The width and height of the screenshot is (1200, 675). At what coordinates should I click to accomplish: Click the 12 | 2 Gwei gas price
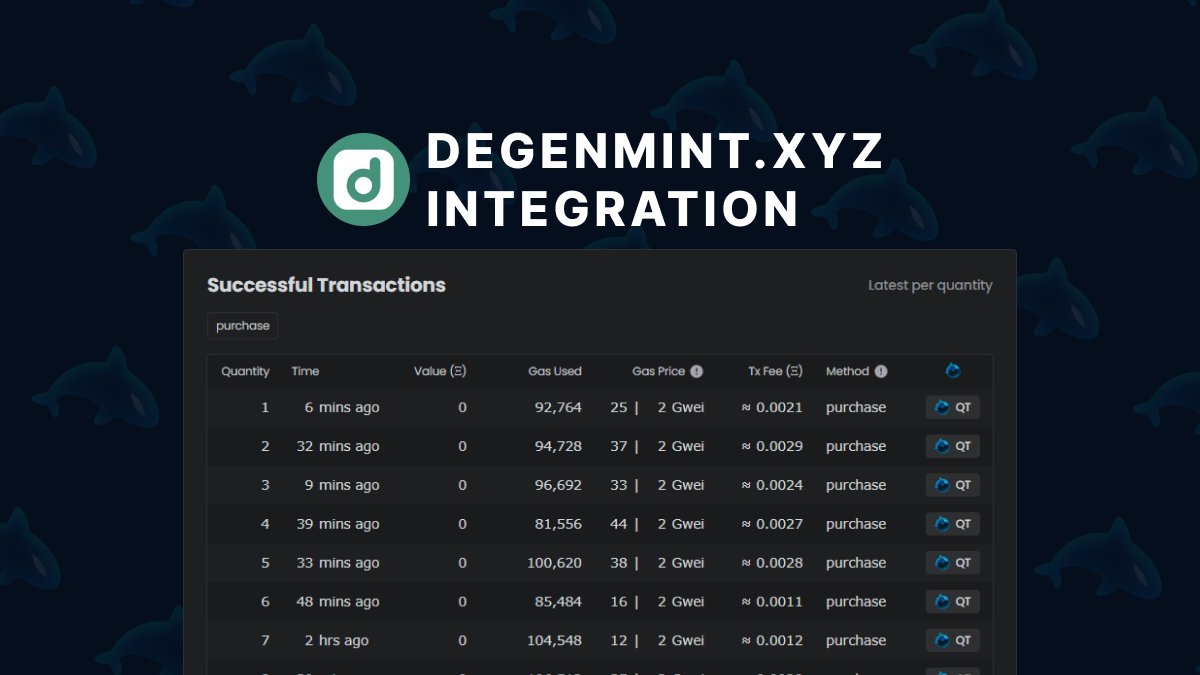[657, 640]
